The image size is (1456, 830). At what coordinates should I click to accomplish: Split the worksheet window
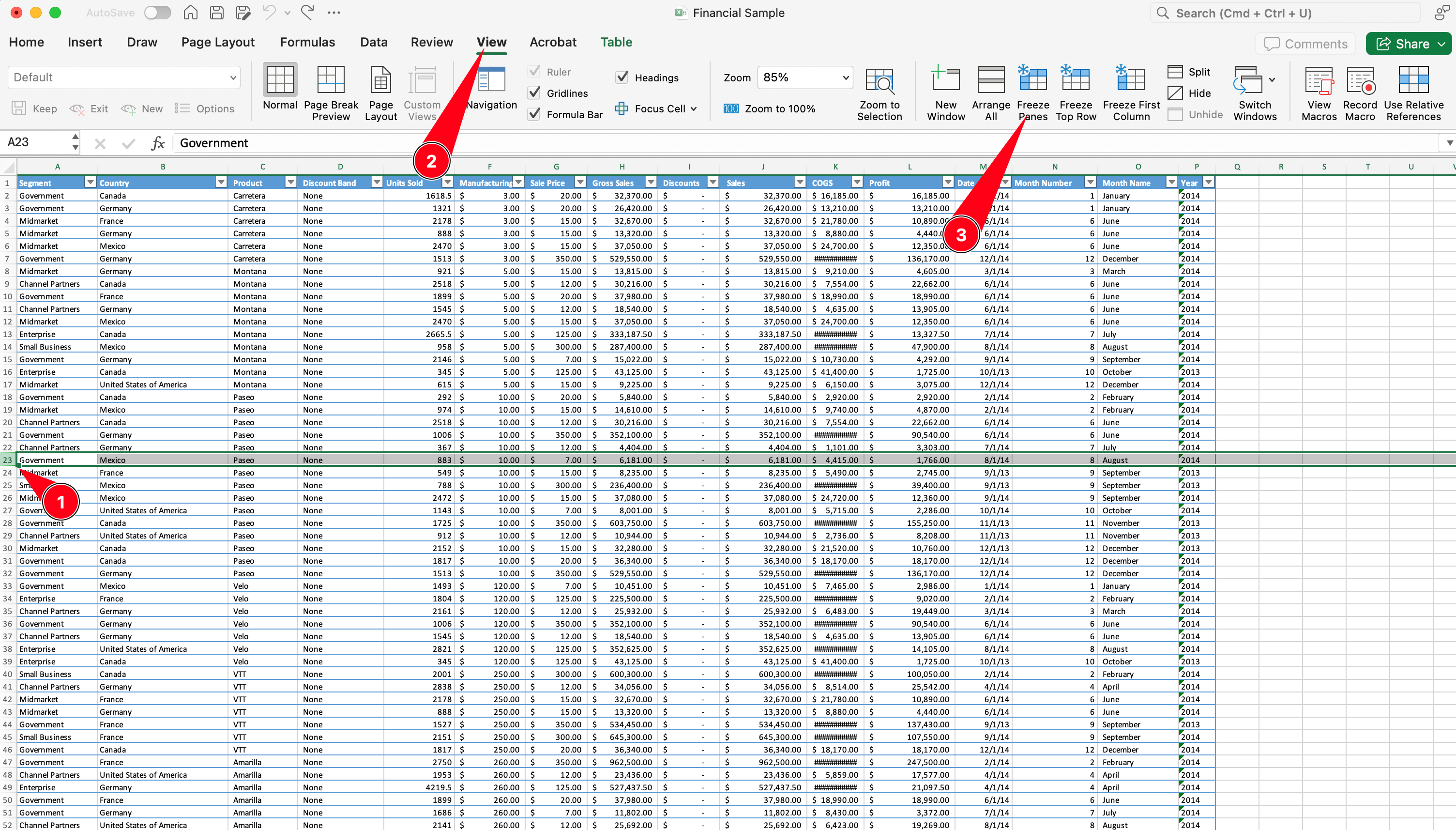click(1189, 72)
